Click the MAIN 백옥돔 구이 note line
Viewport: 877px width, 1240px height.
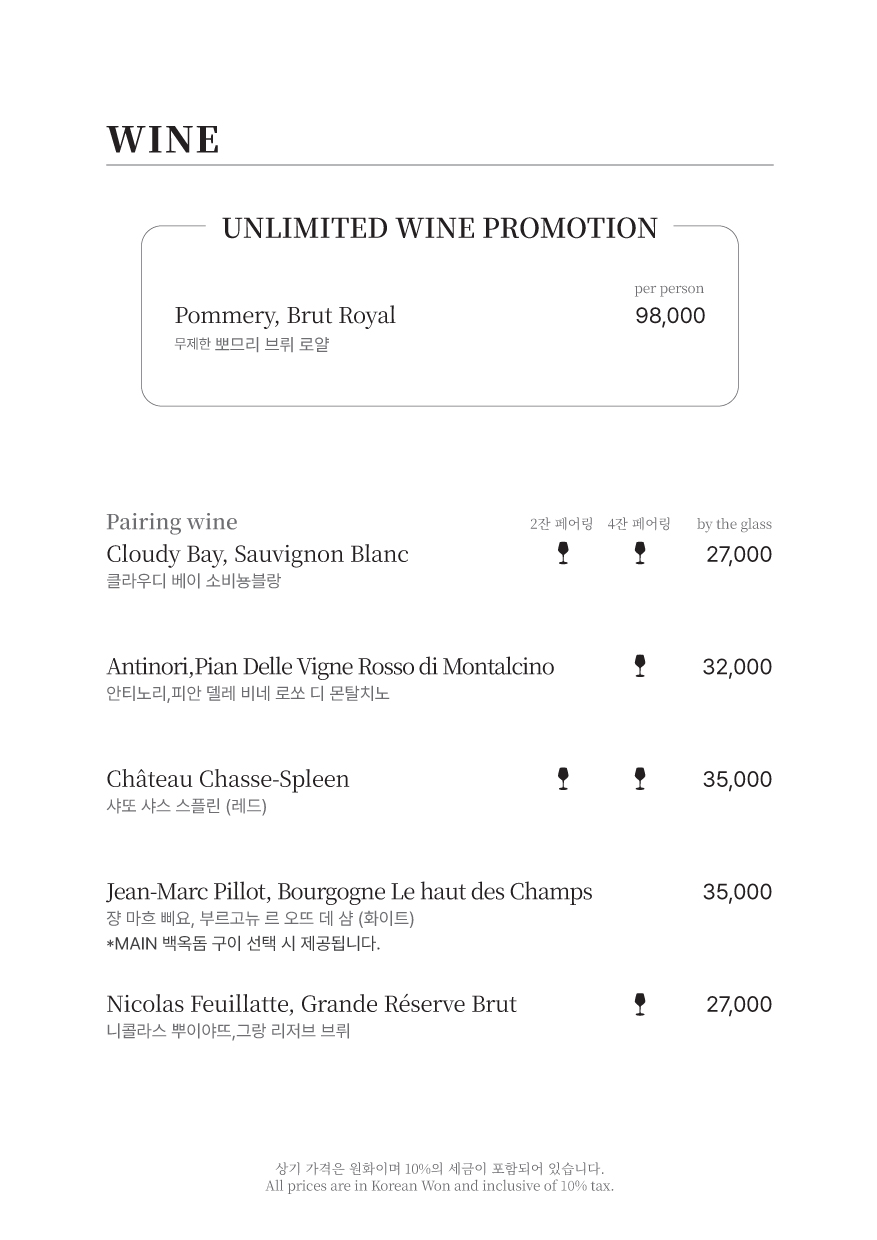[x=243, y=943]
